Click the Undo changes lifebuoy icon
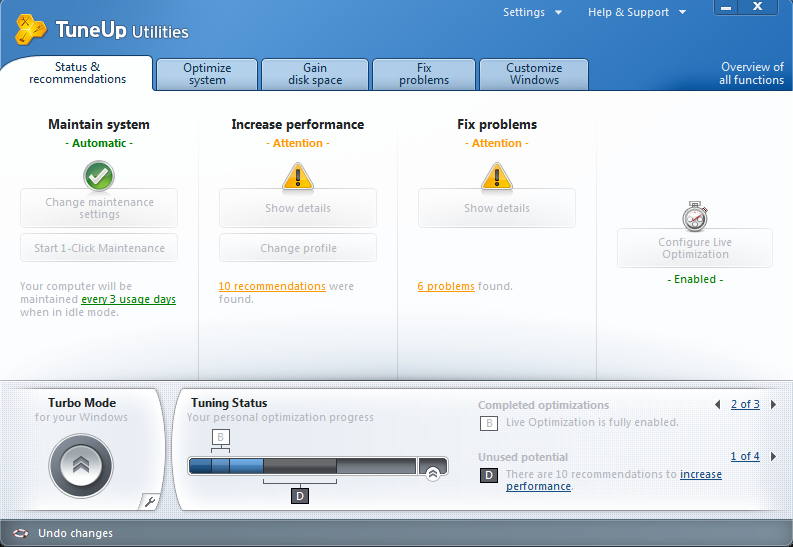 click(21, 533)
